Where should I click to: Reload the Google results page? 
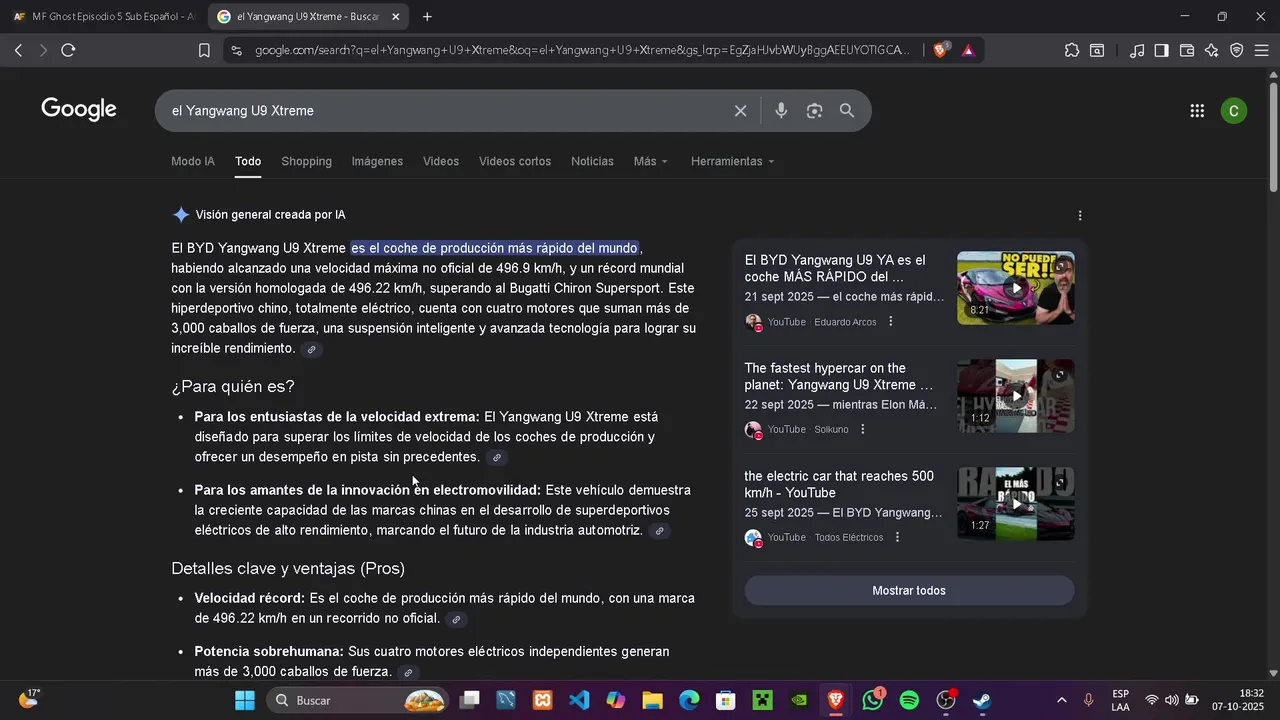click(x=68, y=50)
